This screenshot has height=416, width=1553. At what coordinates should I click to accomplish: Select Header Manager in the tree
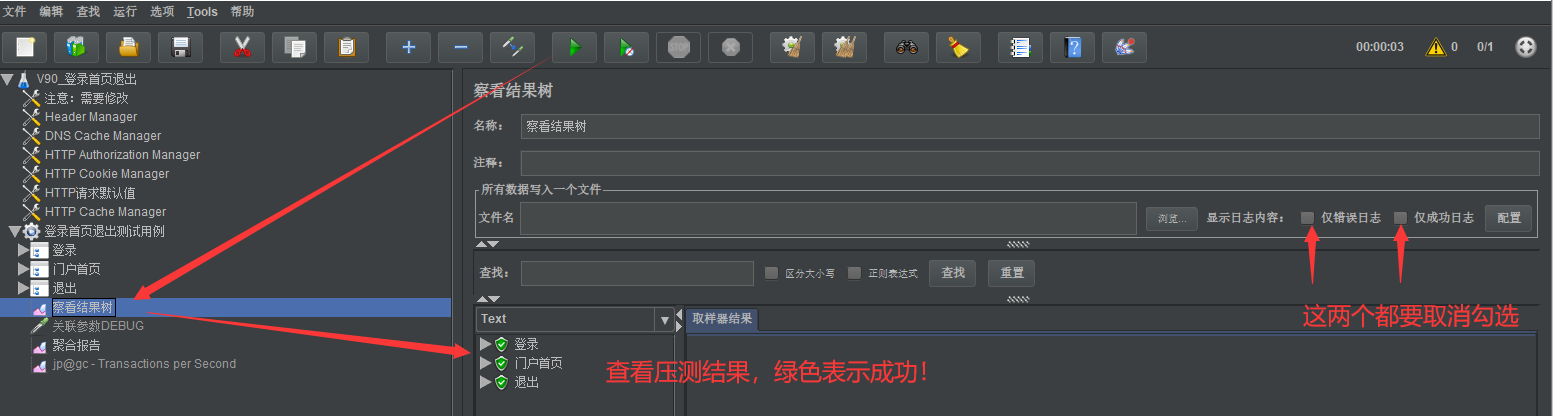tap(91, 117)
